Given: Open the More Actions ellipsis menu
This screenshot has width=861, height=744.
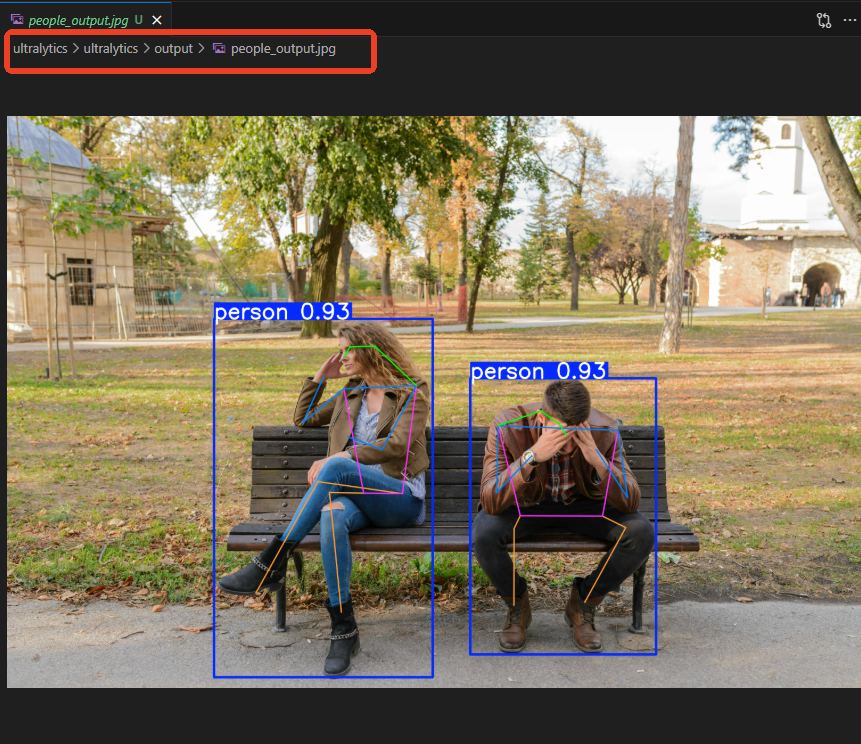Looking at the screenshot, I should (x=849, y=20).
